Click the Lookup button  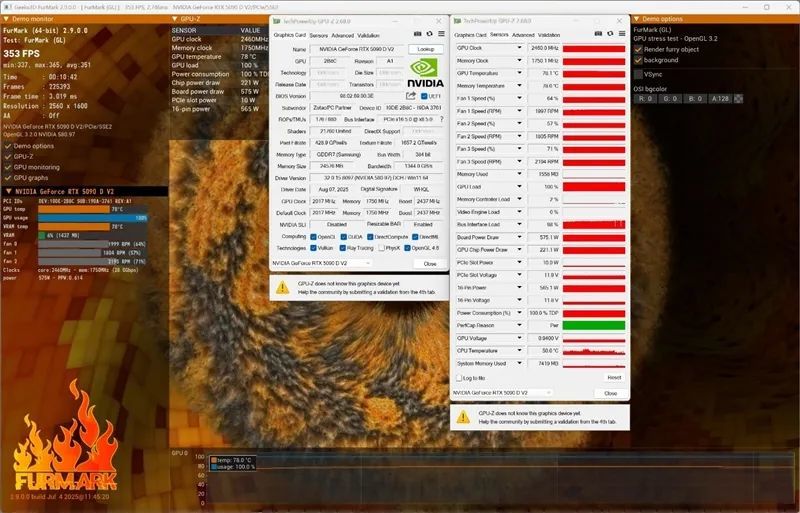click(426, 49)
